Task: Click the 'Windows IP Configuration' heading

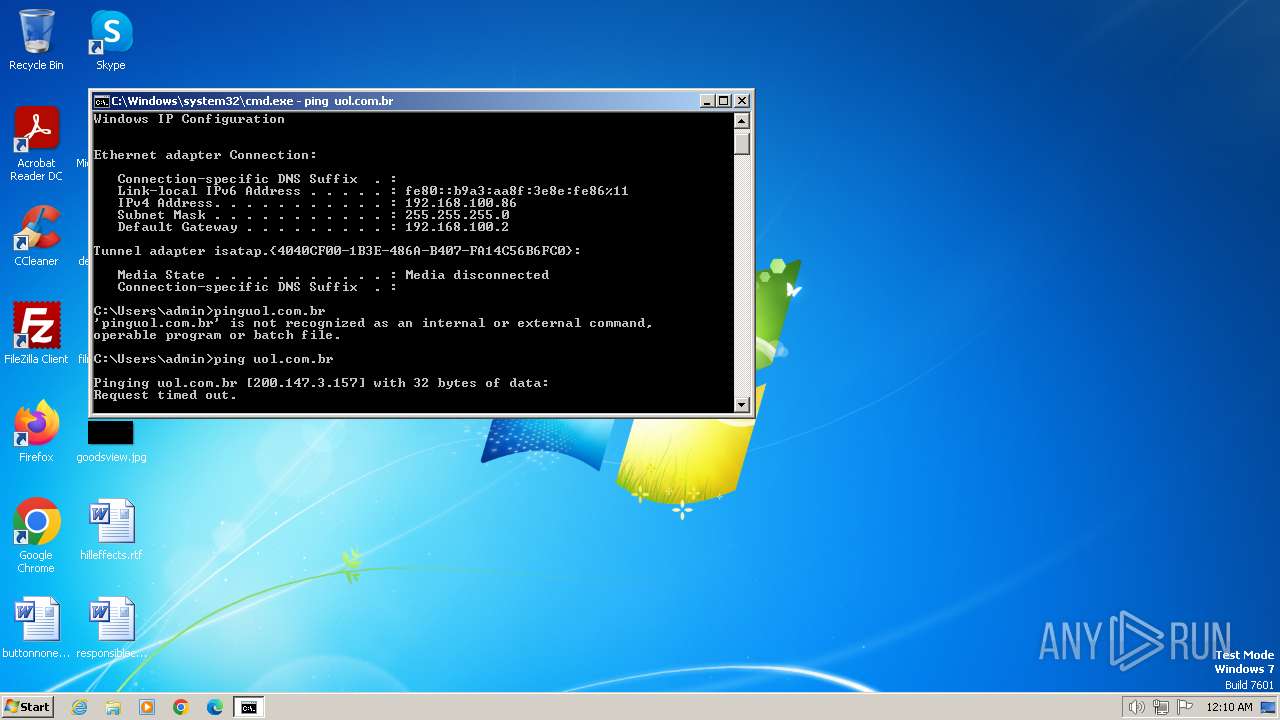Action: click(x=189, y=119)
